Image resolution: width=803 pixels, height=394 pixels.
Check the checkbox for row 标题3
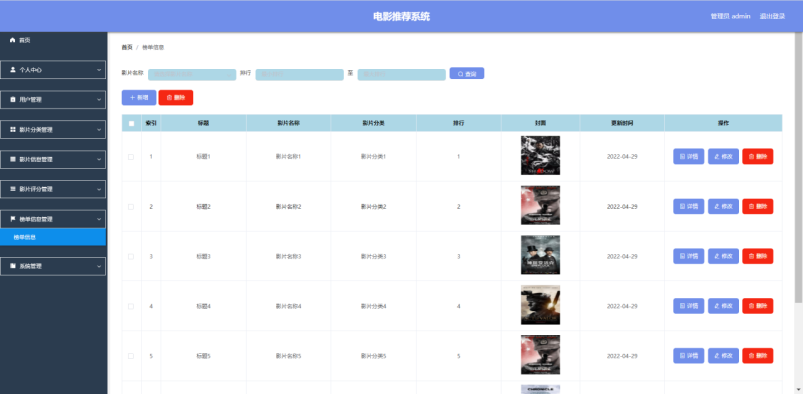(131, 256)
